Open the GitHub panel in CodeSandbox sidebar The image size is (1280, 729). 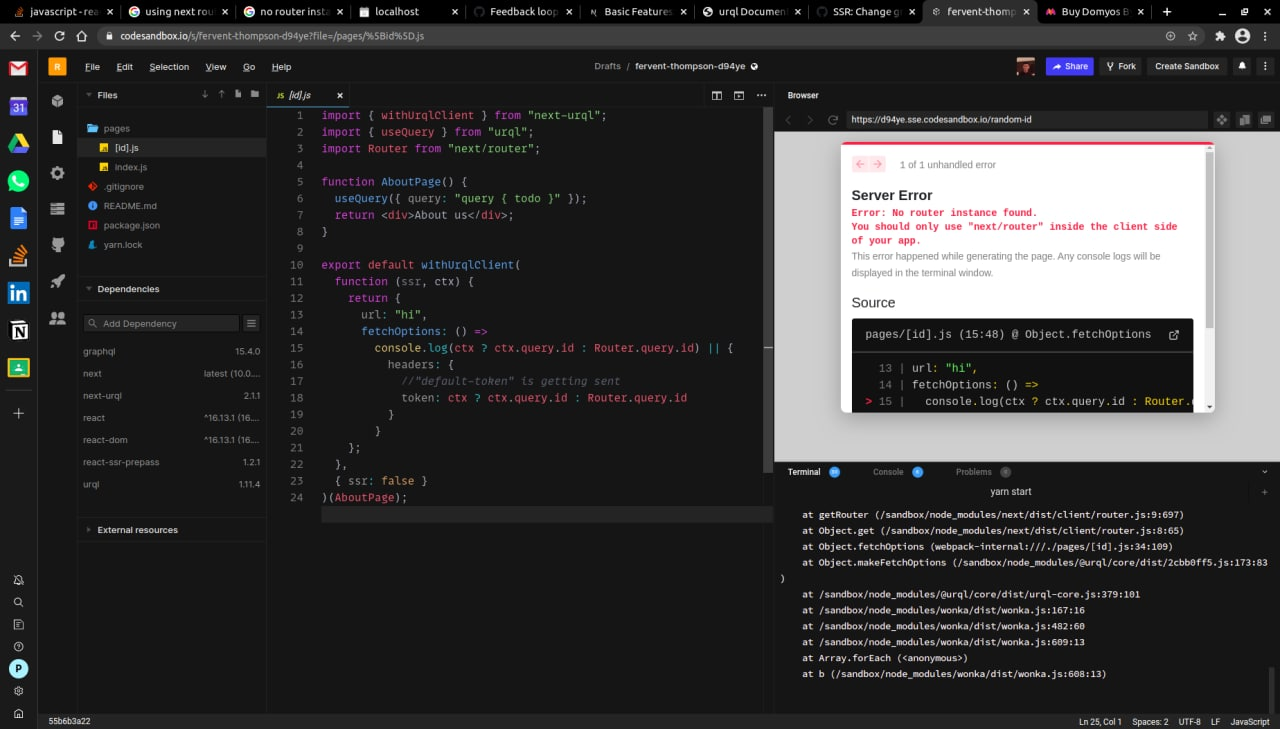(58, 244)
